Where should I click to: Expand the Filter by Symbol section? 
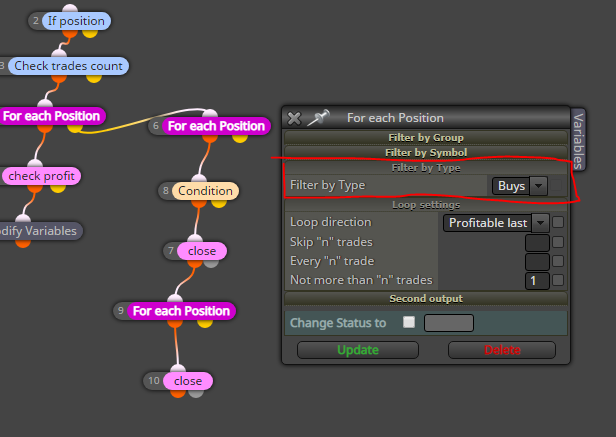(426, 152)
